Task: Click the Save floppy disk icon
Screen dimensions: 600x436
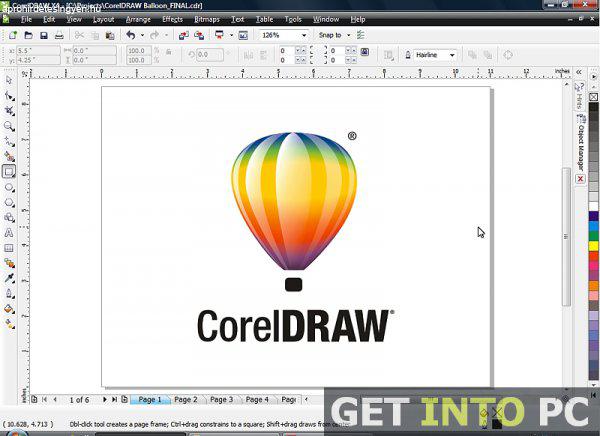Action: click(44, 35)
